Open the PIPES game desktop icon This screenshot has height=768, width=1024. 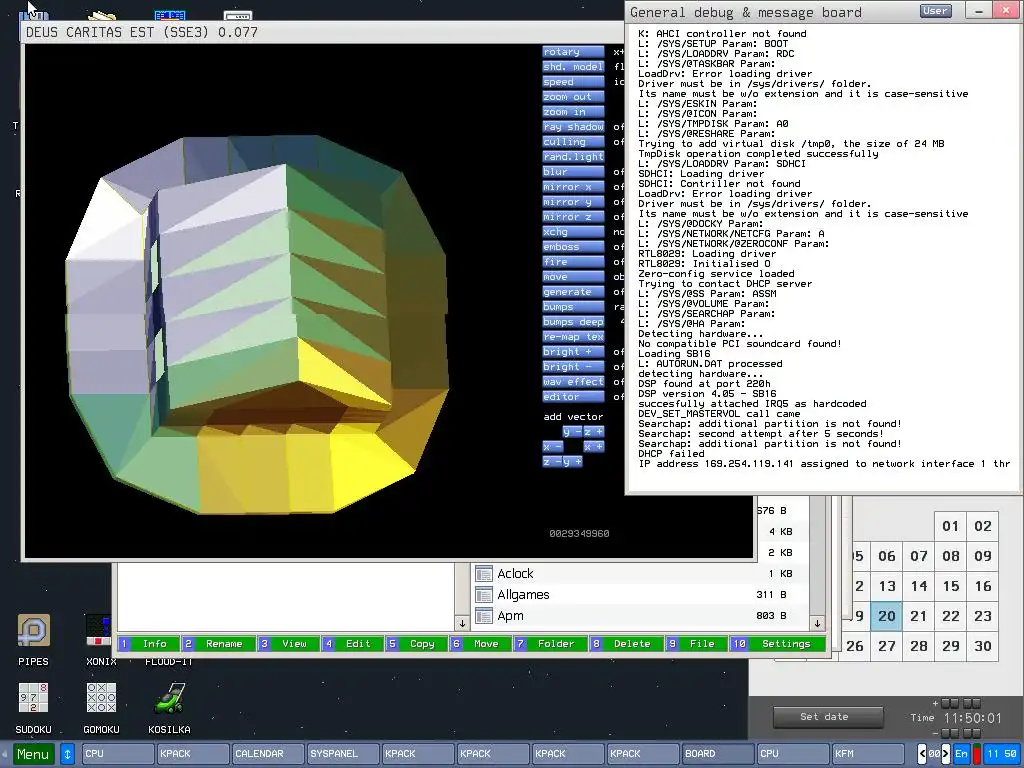pyautogui.click(x=33, y=631)
